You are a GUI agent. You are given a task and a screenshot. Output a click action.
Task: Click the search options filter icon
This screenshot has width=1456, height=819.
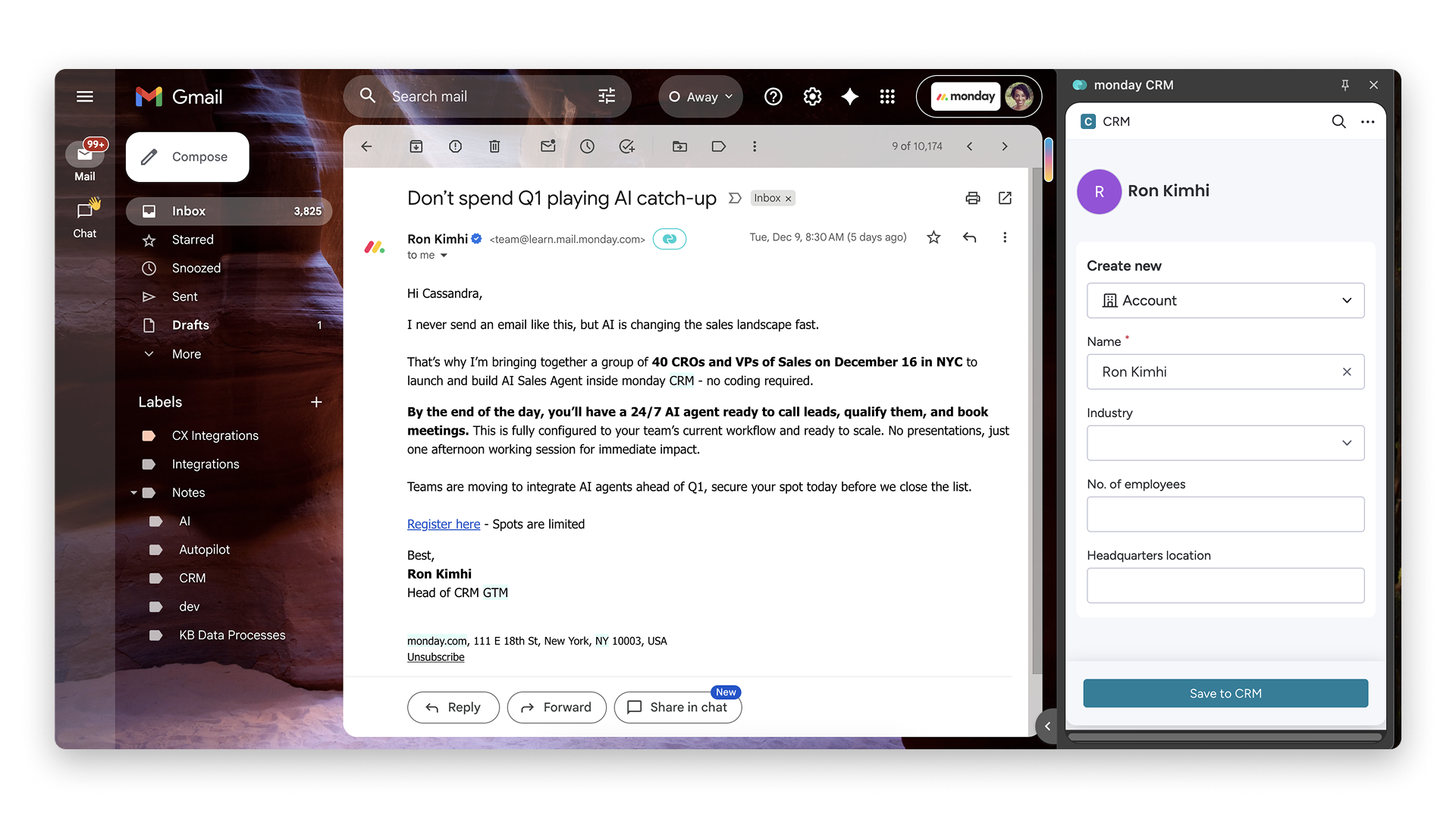pyautogui.click(x=607, y=96)
